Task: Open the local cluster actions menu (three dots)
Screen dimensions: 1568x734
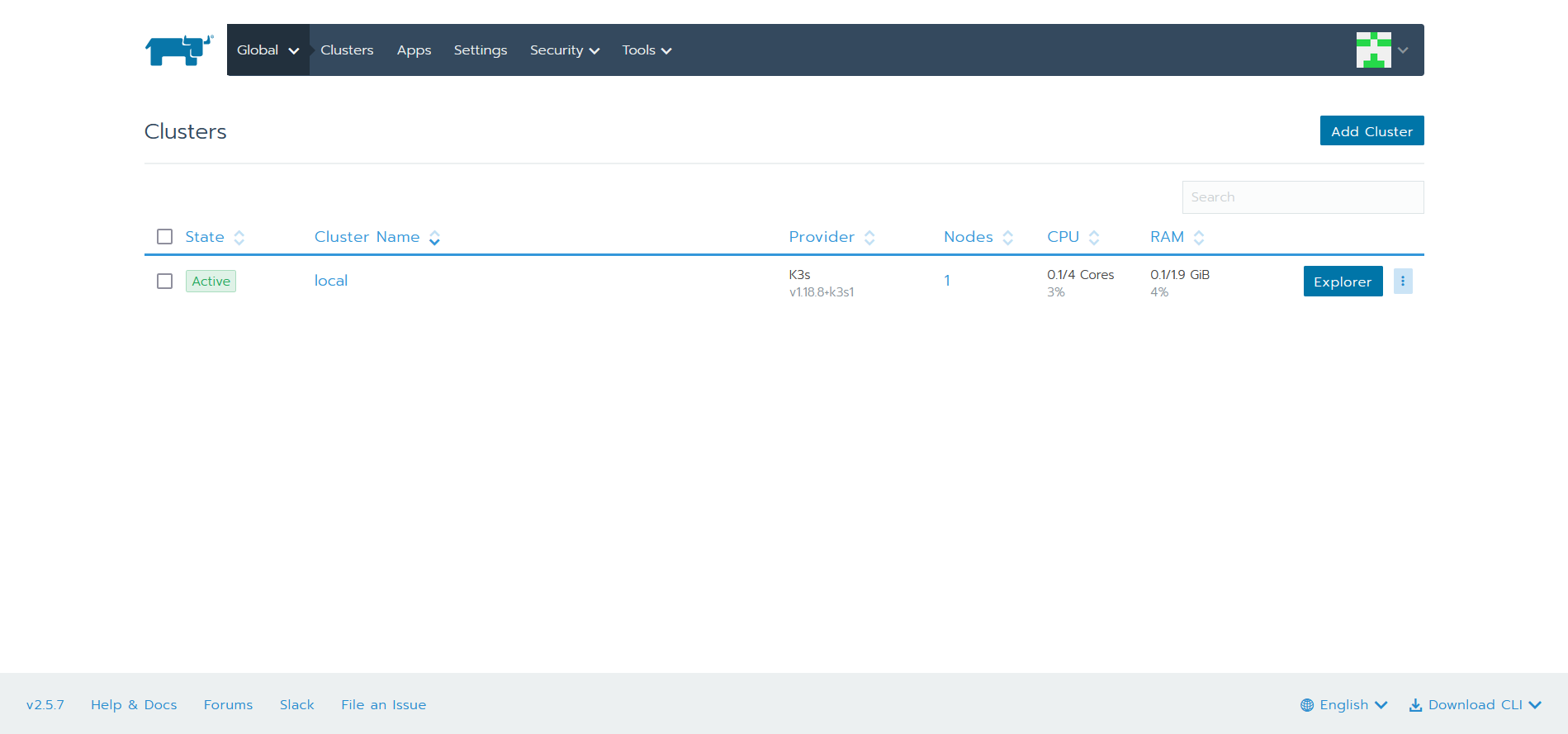Action: tap(1403, 281)
